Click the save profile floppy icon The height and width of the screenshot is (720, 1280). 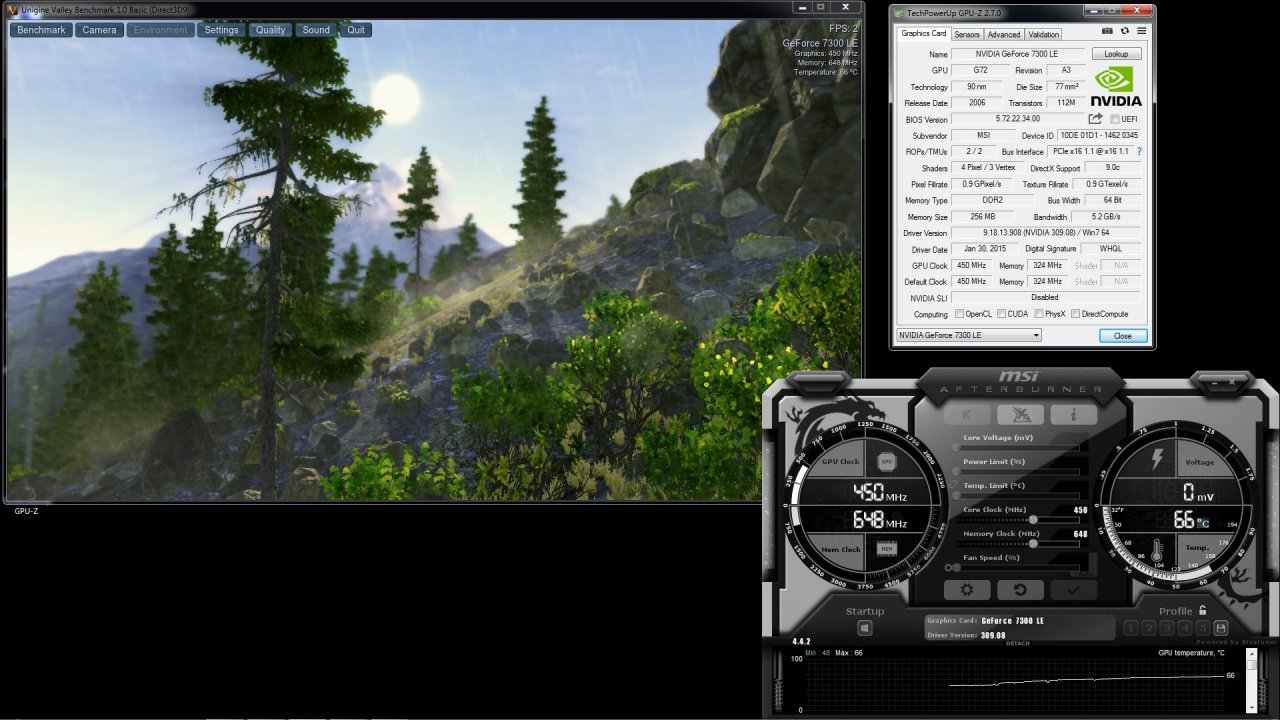coord(1221,628)
